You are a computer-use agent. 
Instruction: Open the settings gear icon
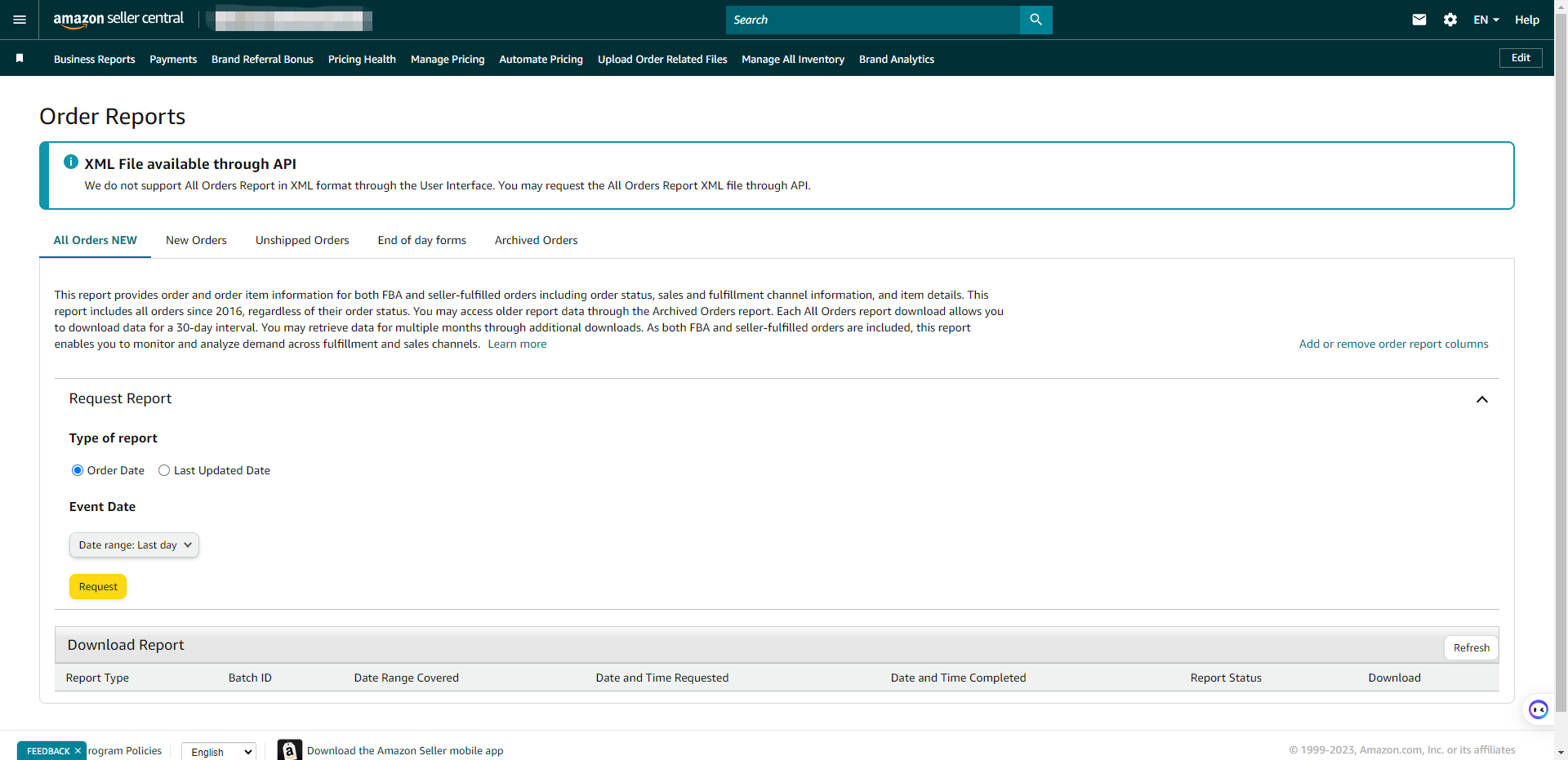click(x=1450, y=20)
